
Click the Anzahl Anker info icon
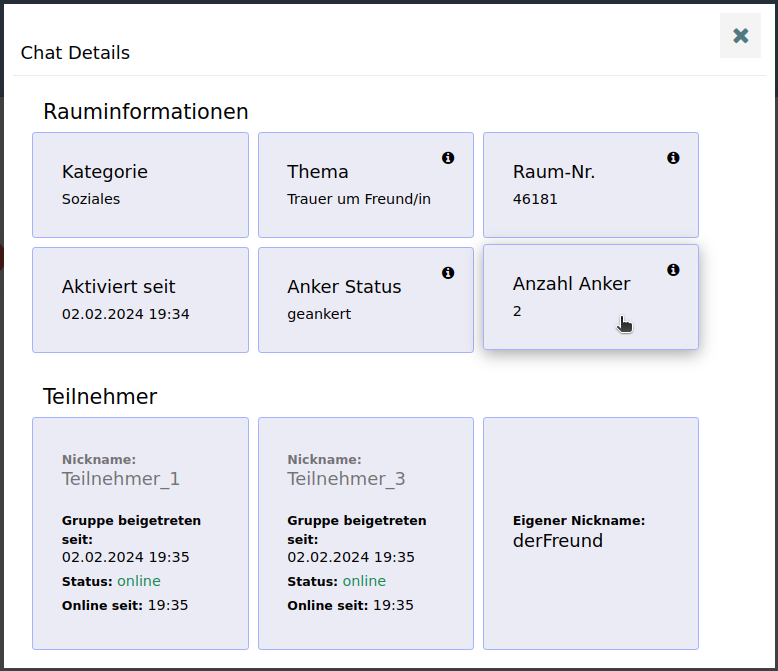(673, 270)
